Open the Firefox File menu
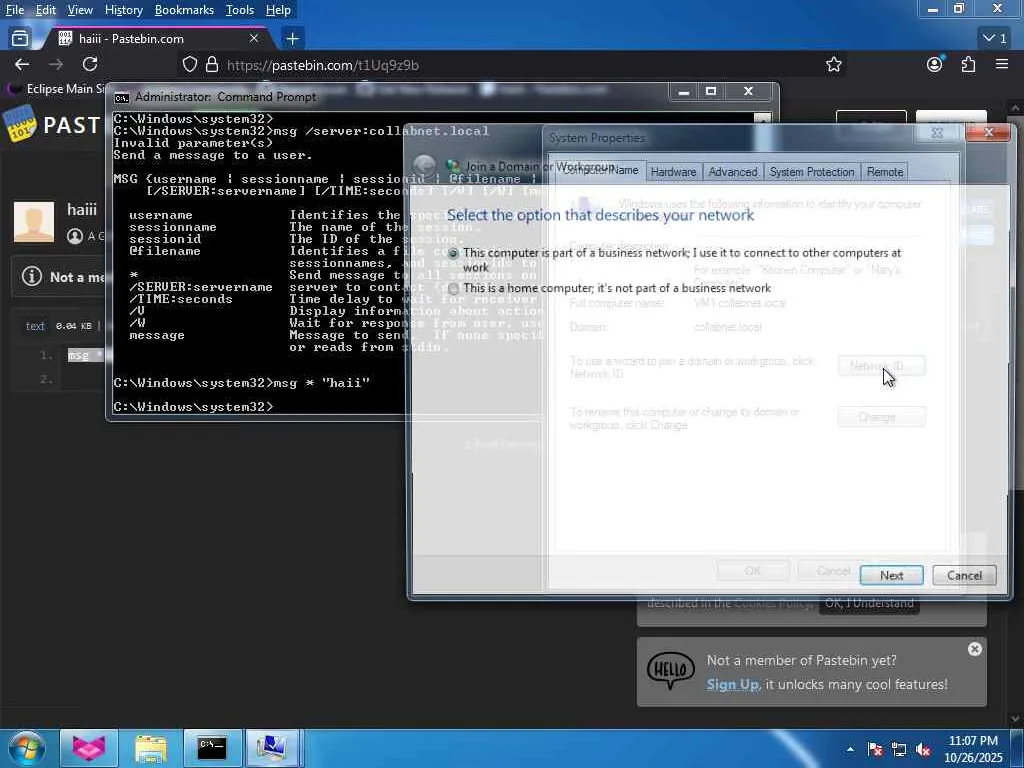1024x768 pixels. tap(15, 10)
